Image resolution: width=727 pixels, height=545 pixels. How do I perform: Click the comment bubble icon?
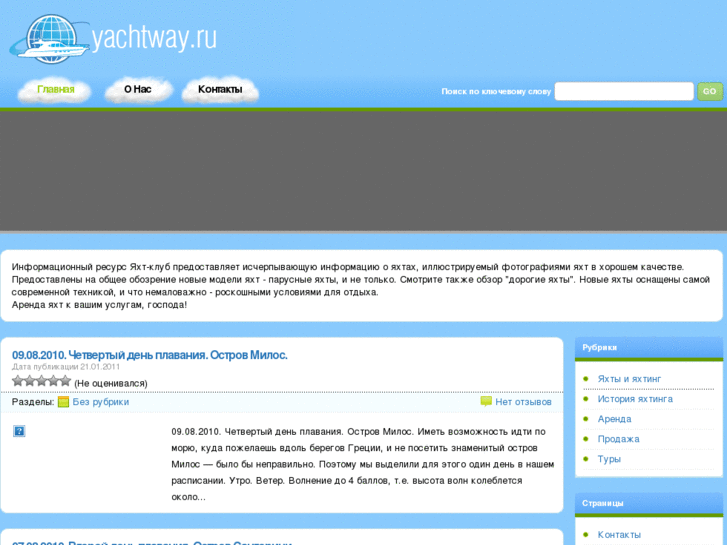(x=486, y=402)
